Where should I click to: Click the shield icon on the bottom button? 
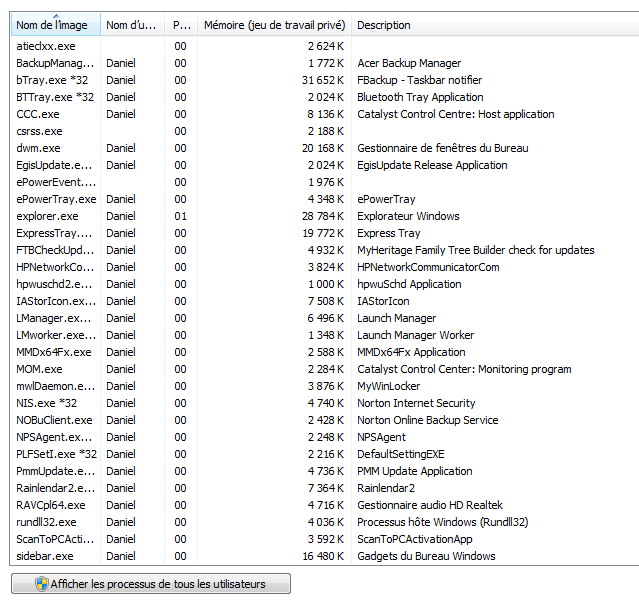click(x=41, y=584)
